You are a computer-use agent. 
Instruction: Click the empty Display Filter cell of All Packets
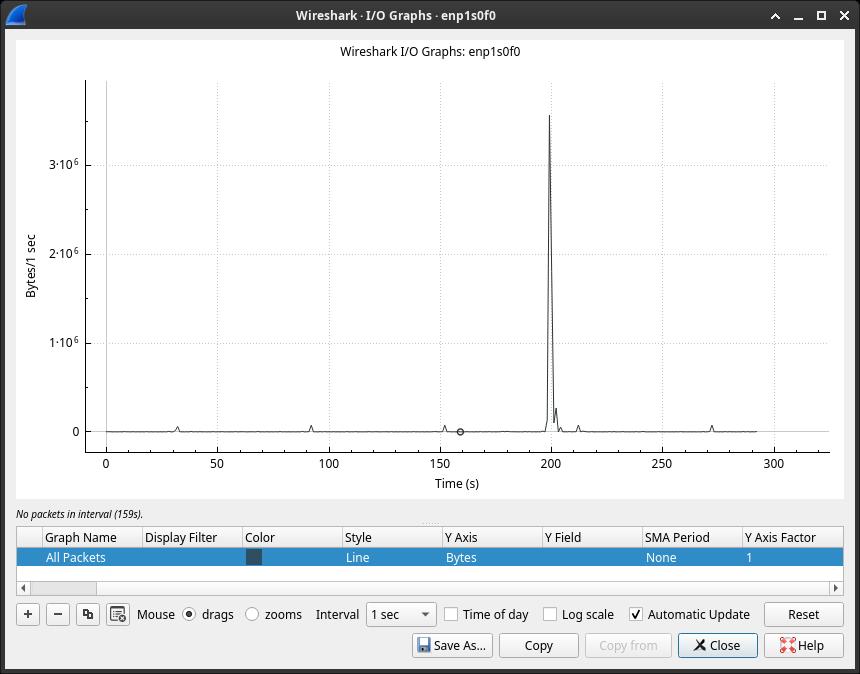point(192,557)
